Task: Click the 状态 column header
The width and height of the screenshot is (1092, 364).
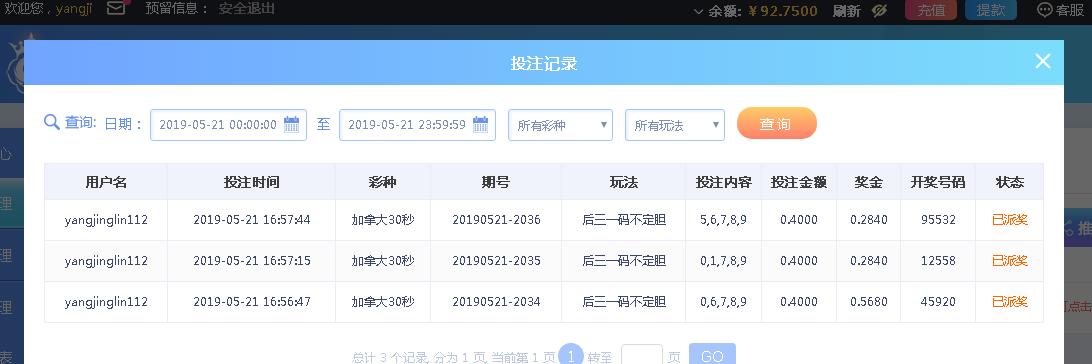Action: coord(1010,182)
